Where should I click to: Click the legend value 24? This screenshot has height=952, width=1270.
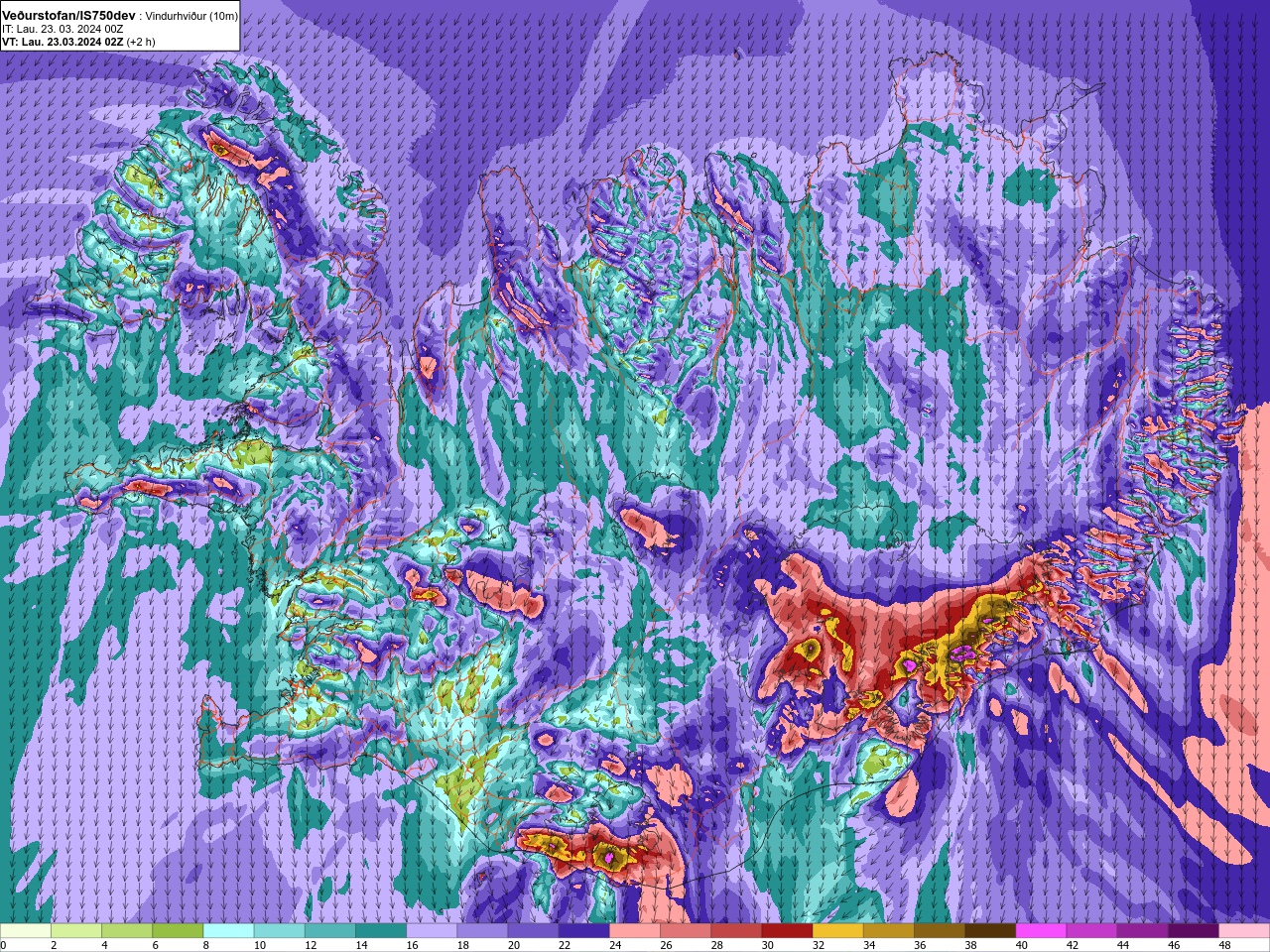615,945
